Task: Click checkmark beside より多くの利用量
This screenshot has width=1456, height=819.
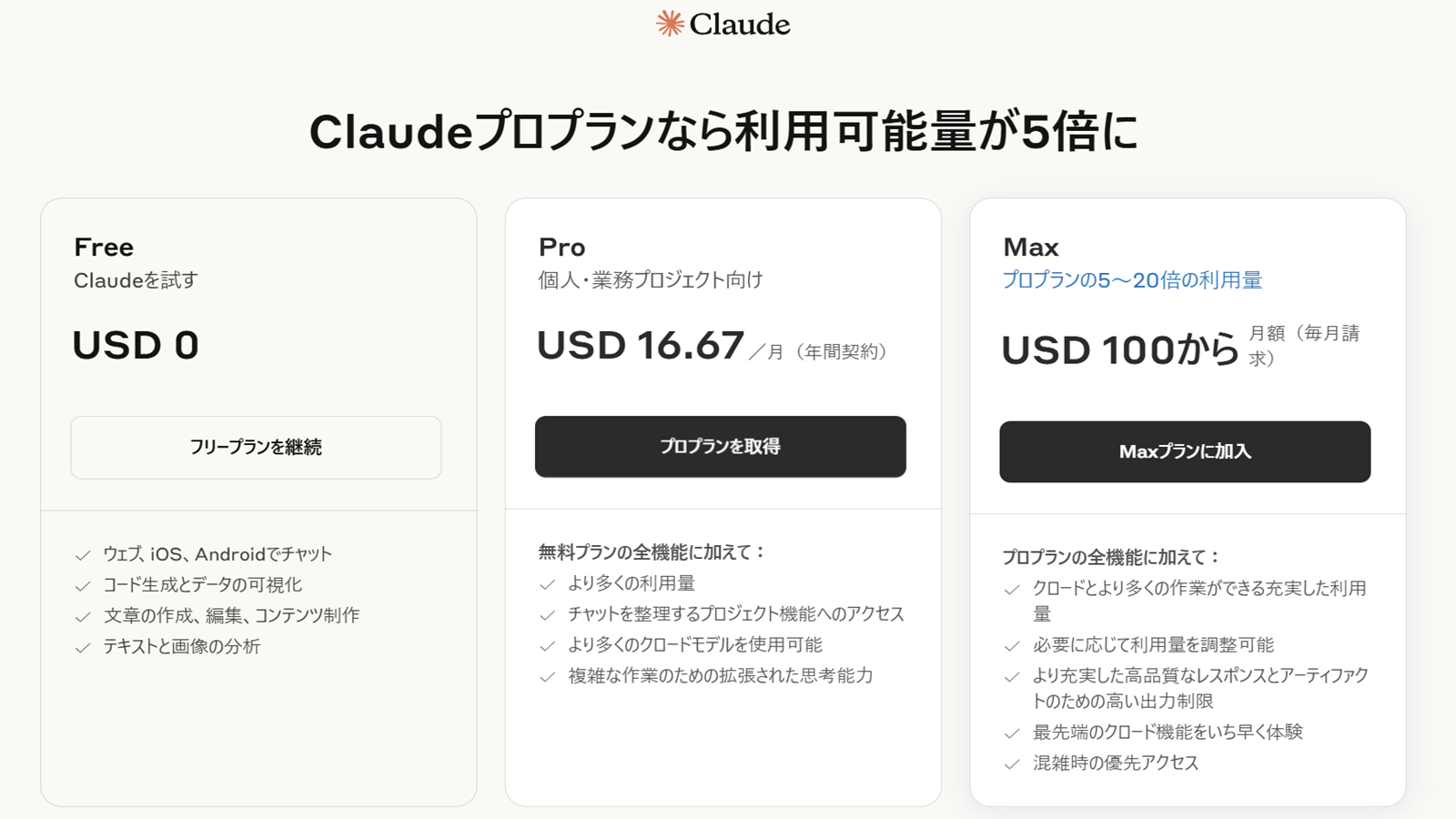Action: pyautogui.click(x=547, y=584)
